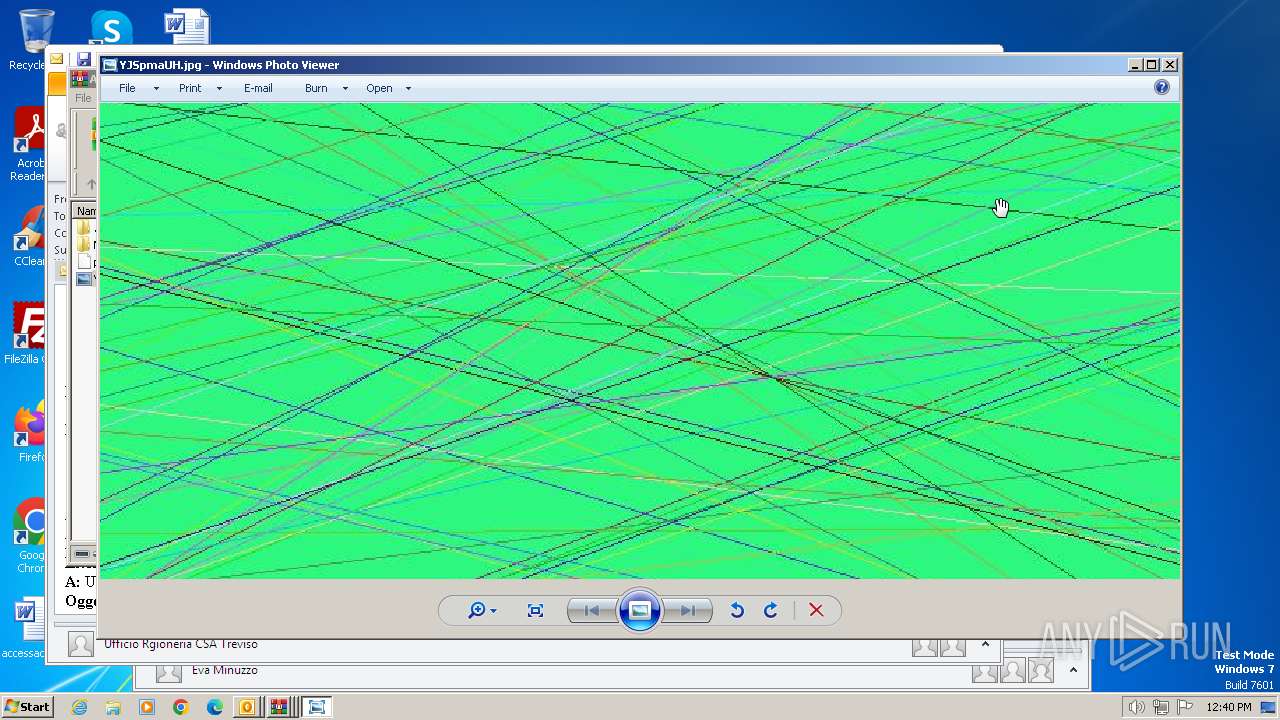Open the volume control in system tray

pos(1136,707)
